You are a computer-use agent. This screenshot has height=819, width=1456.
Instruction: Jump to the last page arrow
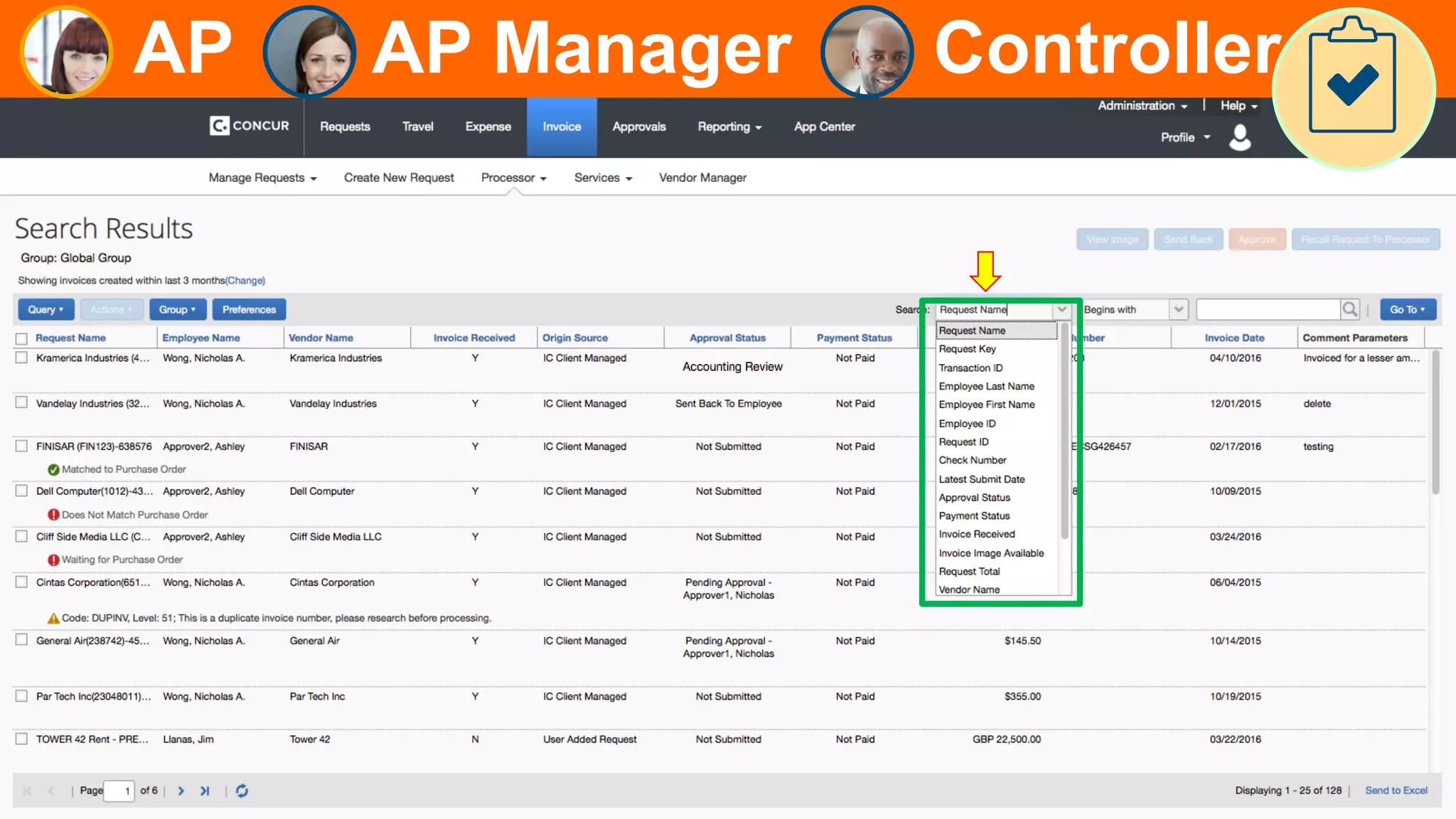[205, 791]
